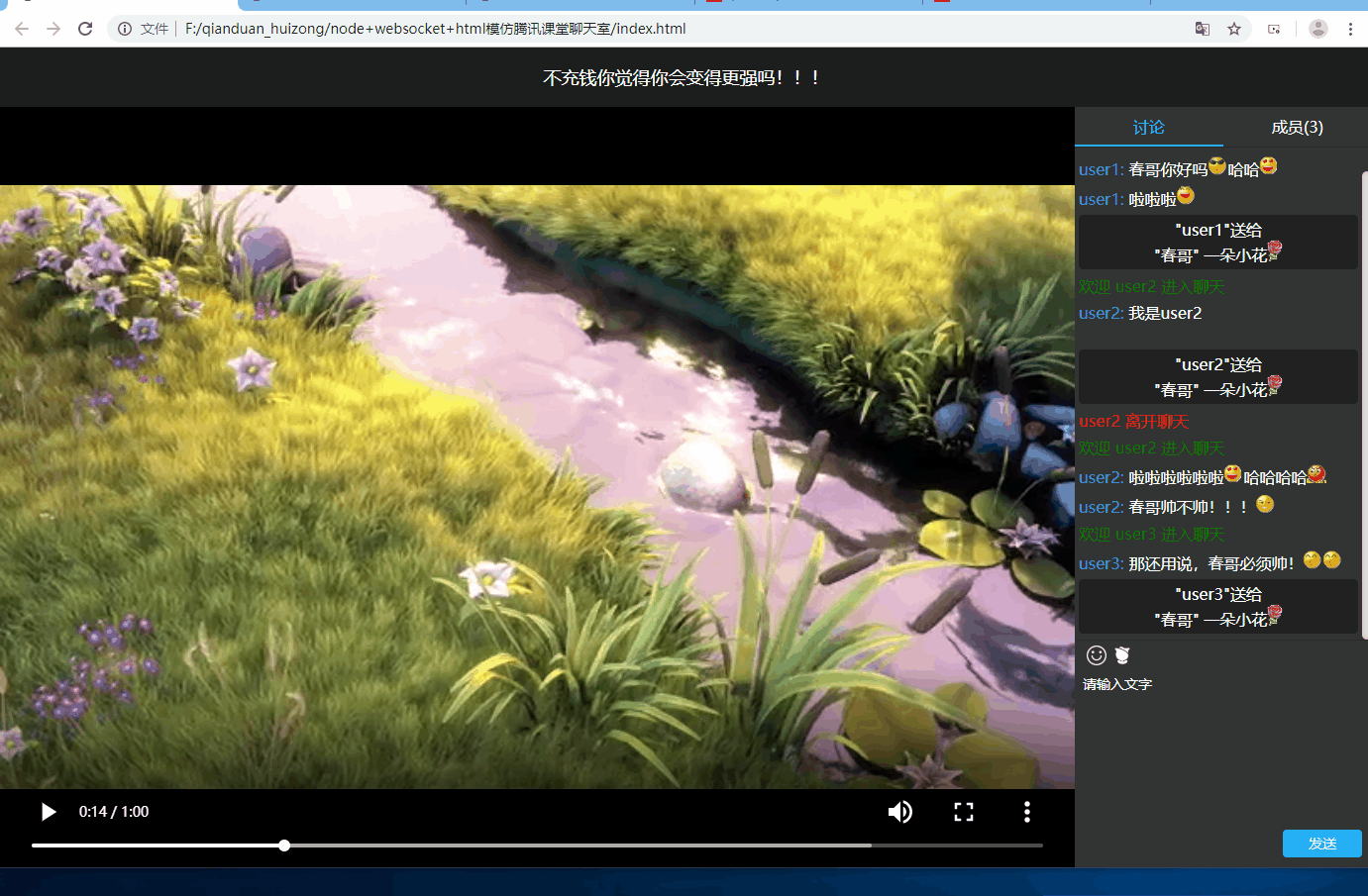Viewport: 1368px width, 896px height.
Task: Click "user3"送给 gift notification
Action: click(x=1218, y=607)
